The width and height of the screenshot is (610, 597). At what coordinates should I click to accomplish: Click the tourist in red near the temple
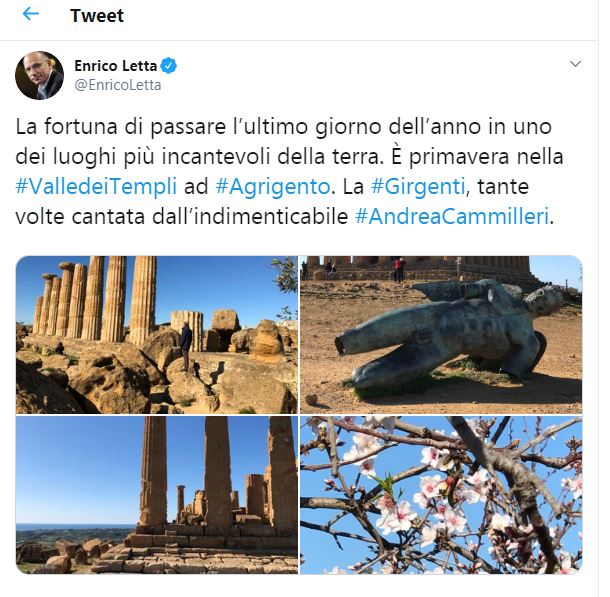(398, 268)
